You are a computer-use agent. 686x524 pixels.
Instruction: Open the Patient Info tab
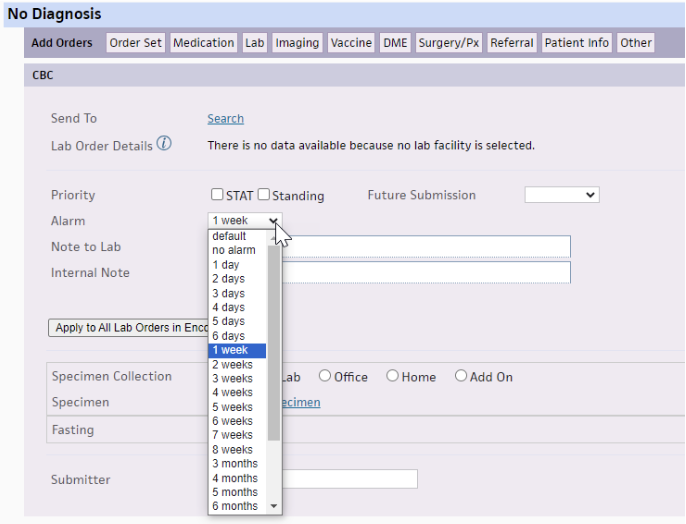click(x=577, y=43)
